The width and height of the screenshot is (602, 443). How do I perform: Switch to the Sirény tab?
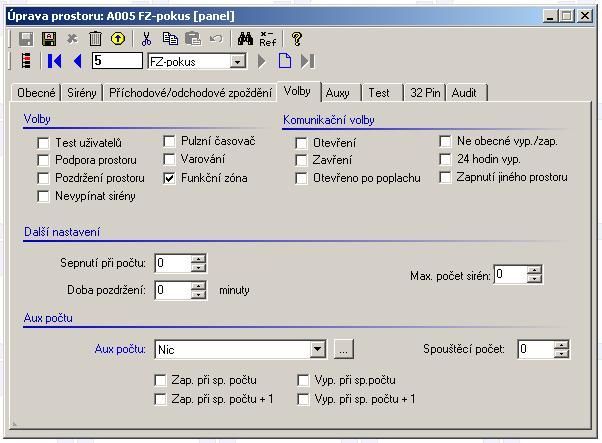(x=82, y=92)
